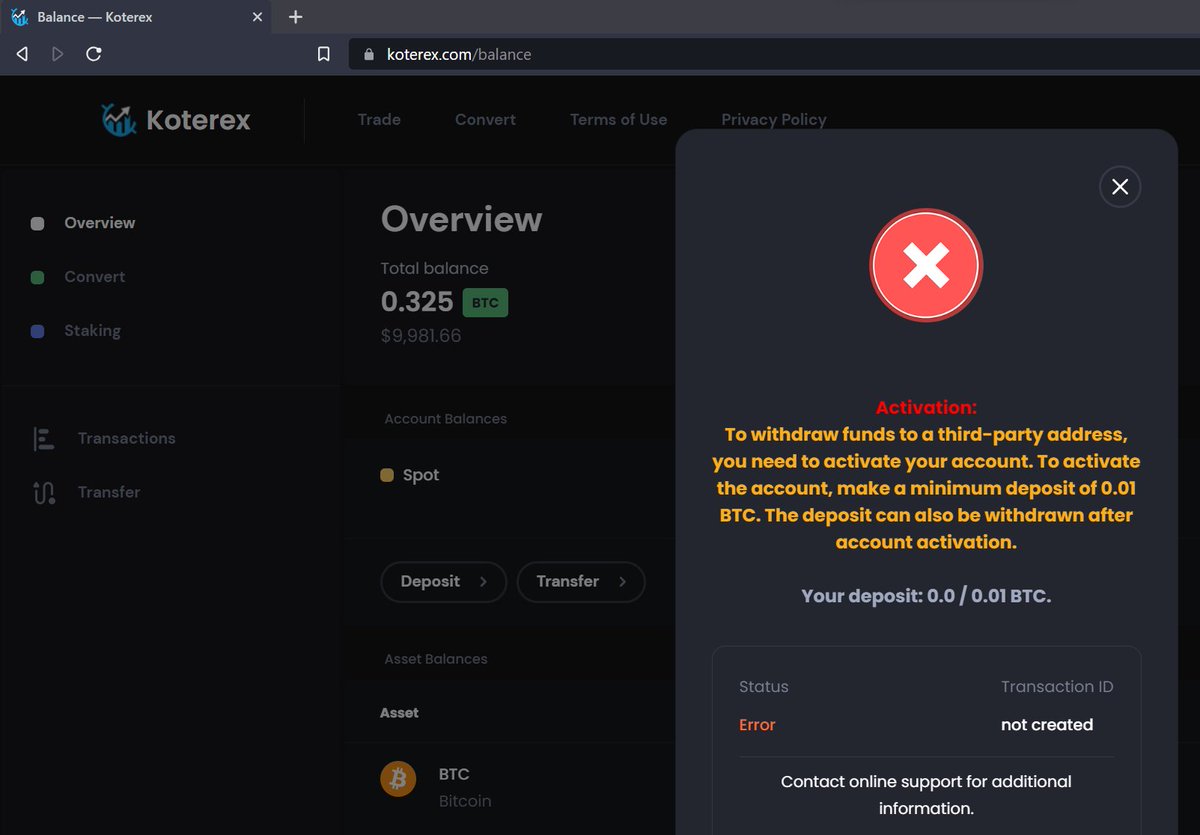Open the Trade menu item

(x=378, y=119)
